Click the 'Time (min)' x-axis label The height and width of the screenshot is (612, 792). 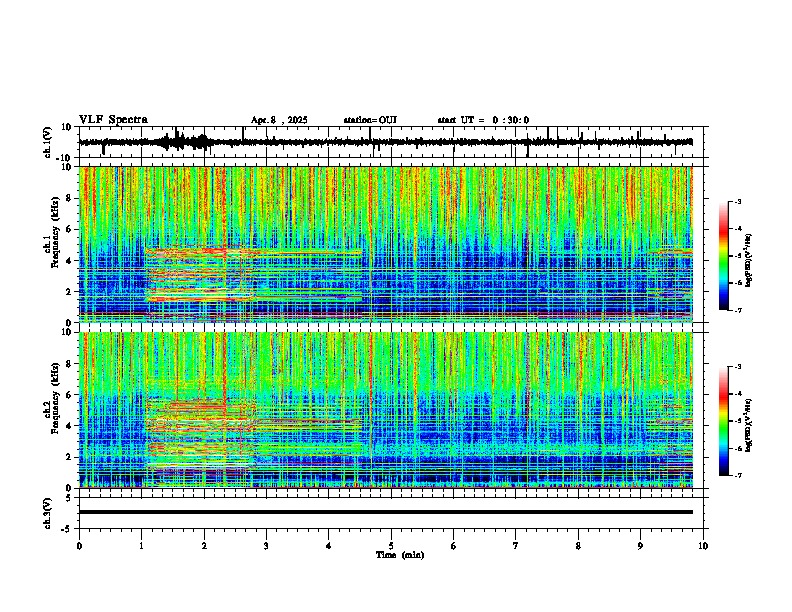400,555
